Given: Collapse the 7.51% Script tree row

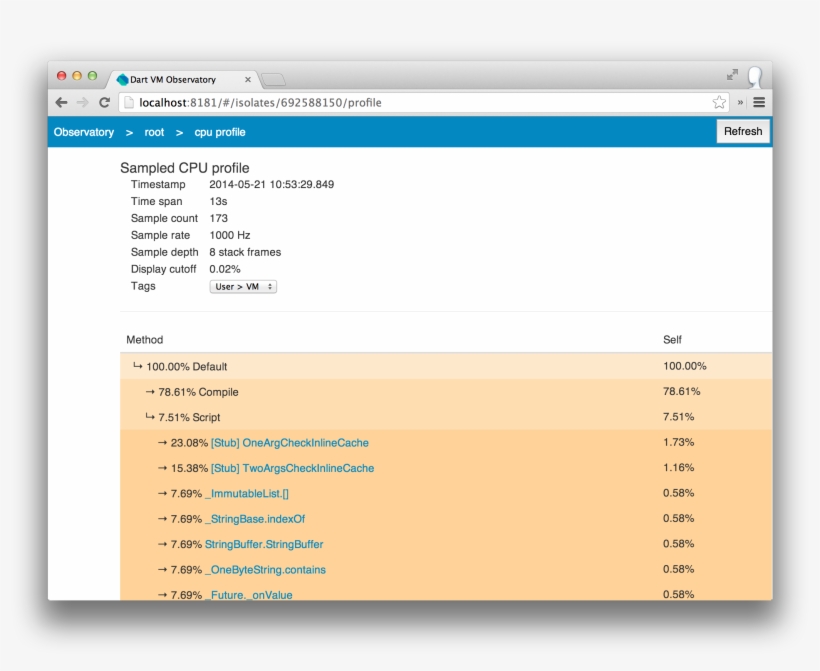Looking at the screenshot, I should [x=150, y=417].
